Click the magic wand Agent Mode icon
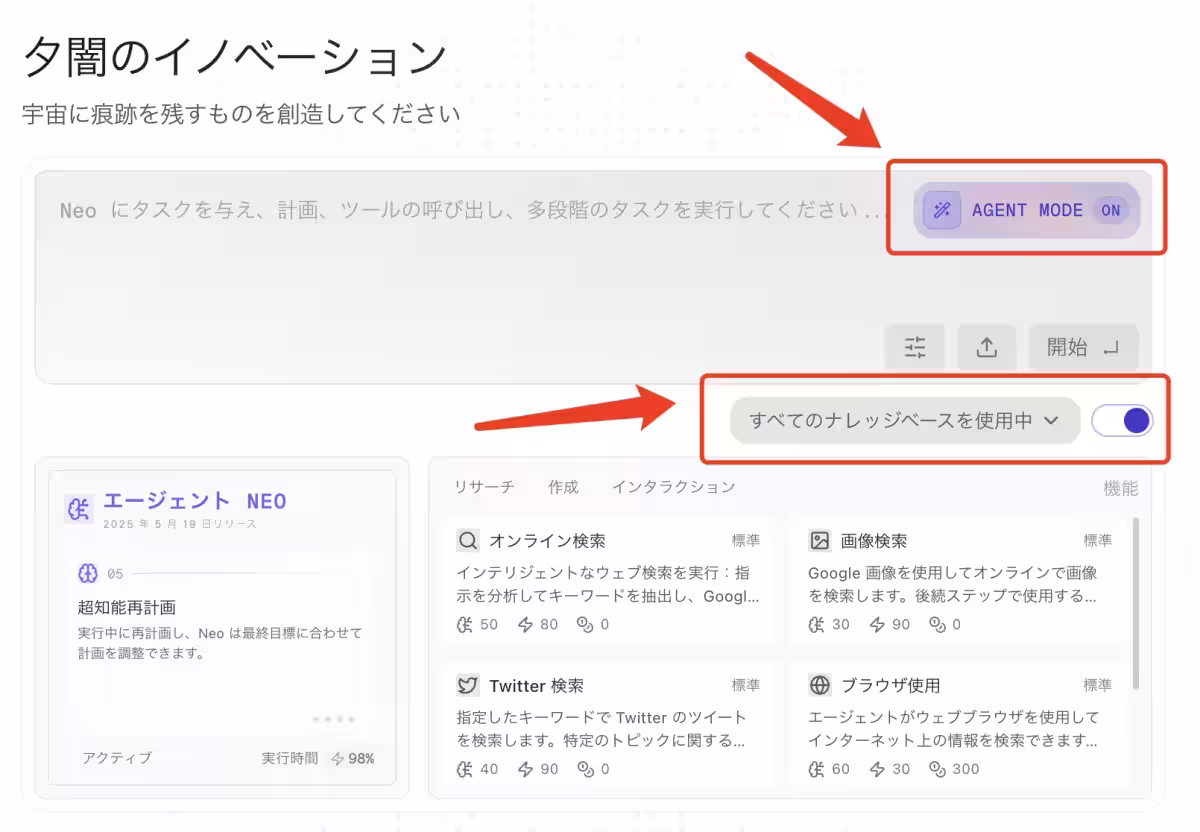1200x832 pixels. click(x=941, y=210)
